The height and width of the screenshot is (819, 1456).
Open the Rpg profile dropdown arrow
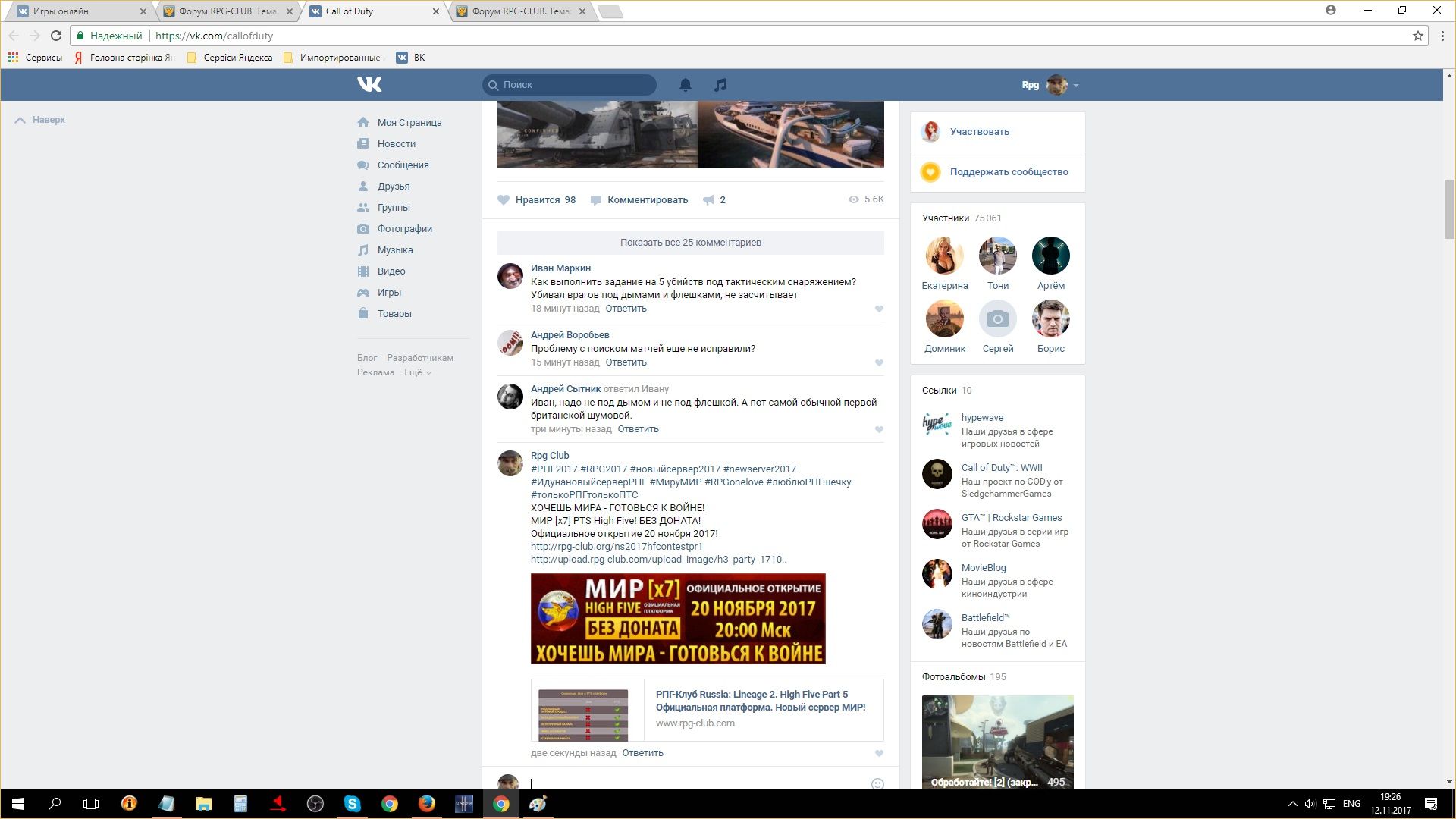pyautogui.click(x=1076, y=86)
